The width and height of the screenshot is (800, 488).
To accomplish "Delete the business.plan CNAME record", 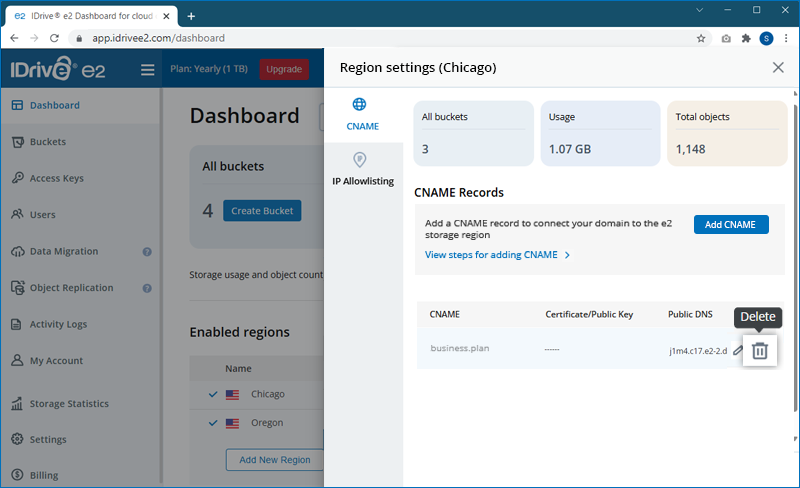I will pyautogui.click(x=760, y=351).
